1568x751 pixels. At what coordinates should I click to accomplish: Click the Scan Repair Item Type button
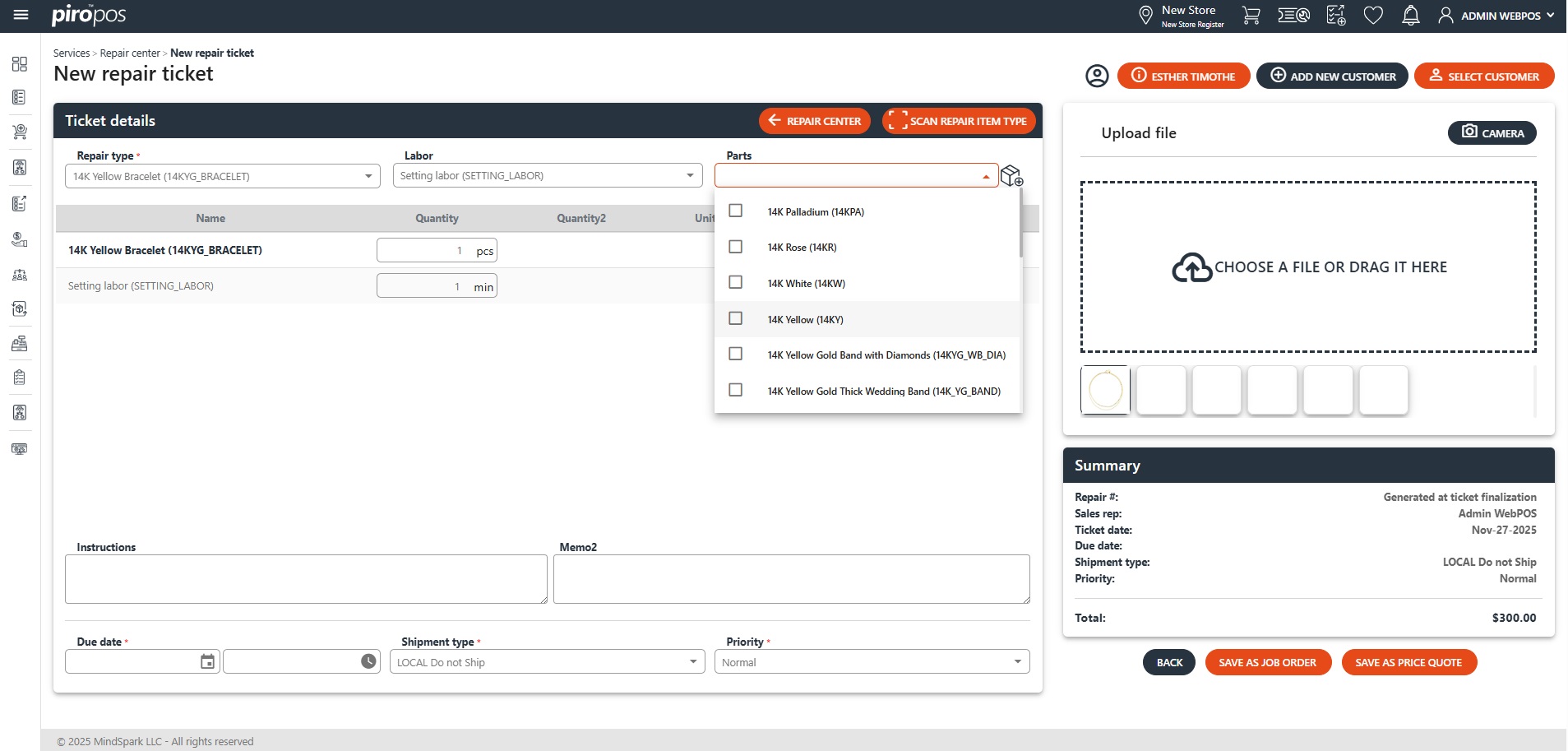coord(958,121)
